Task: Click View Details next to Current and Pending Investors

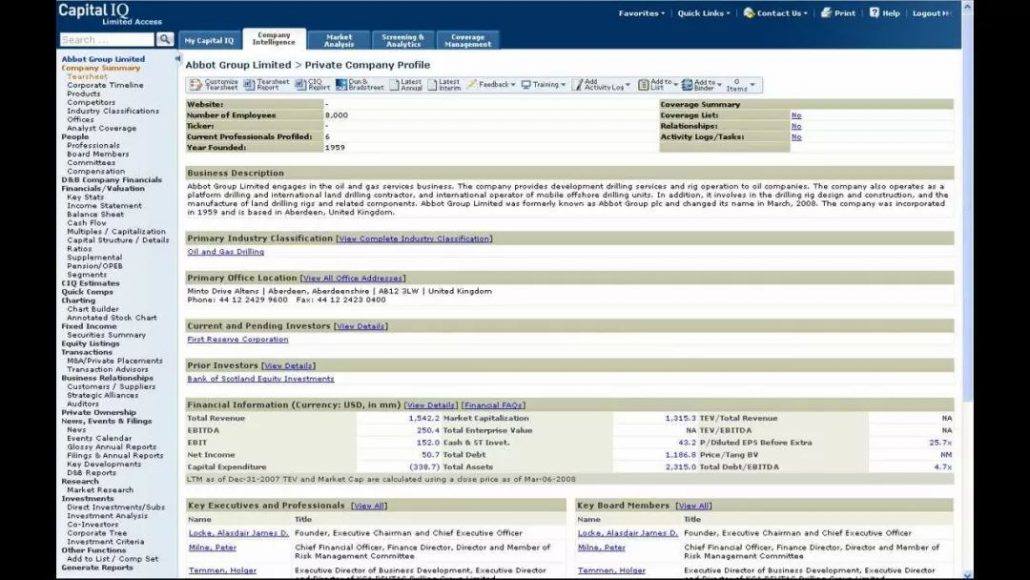Action: point(361,326)
